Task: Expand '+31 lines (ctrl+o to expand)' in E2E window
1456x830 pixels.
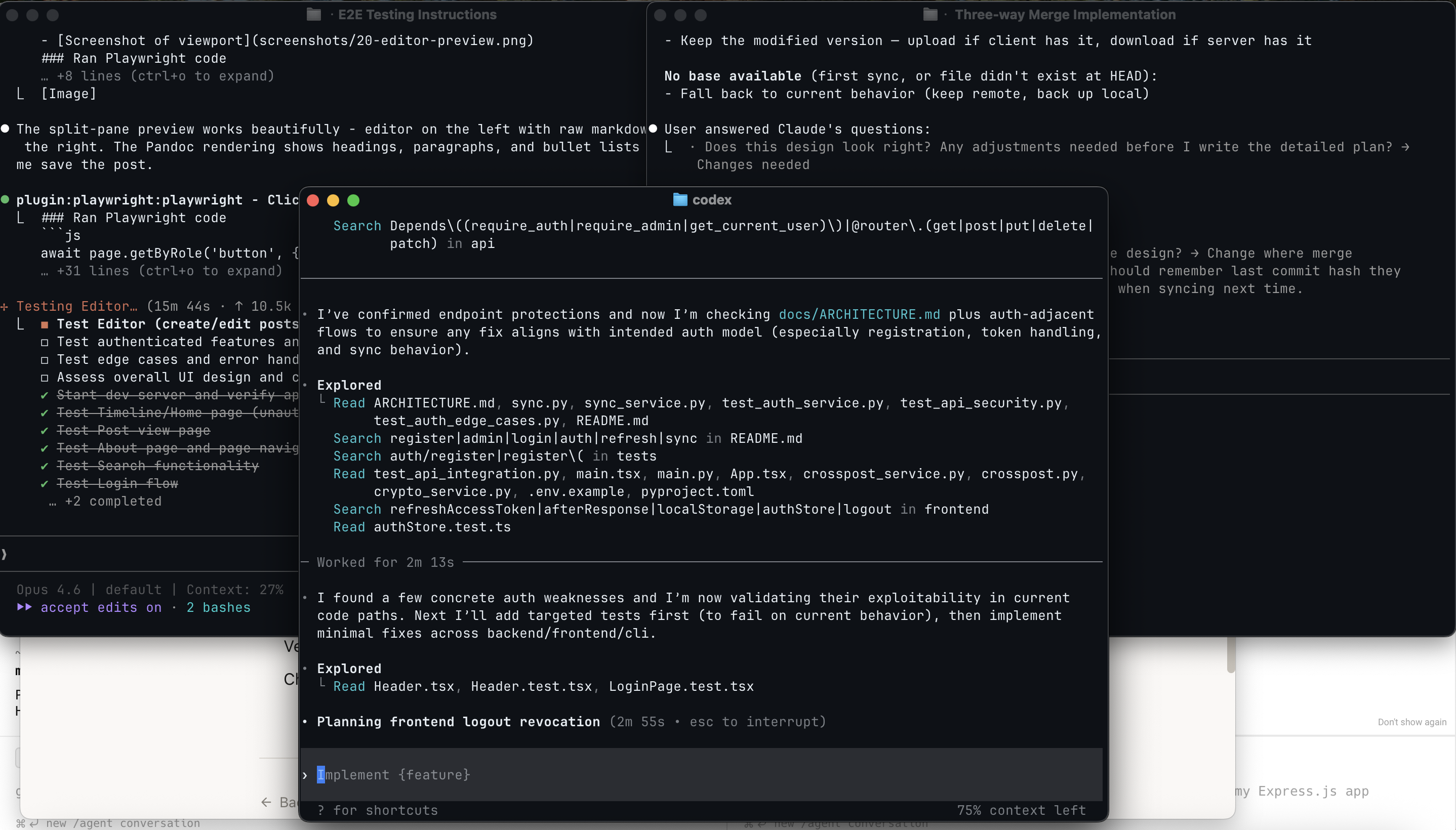Action: [162, 271]
